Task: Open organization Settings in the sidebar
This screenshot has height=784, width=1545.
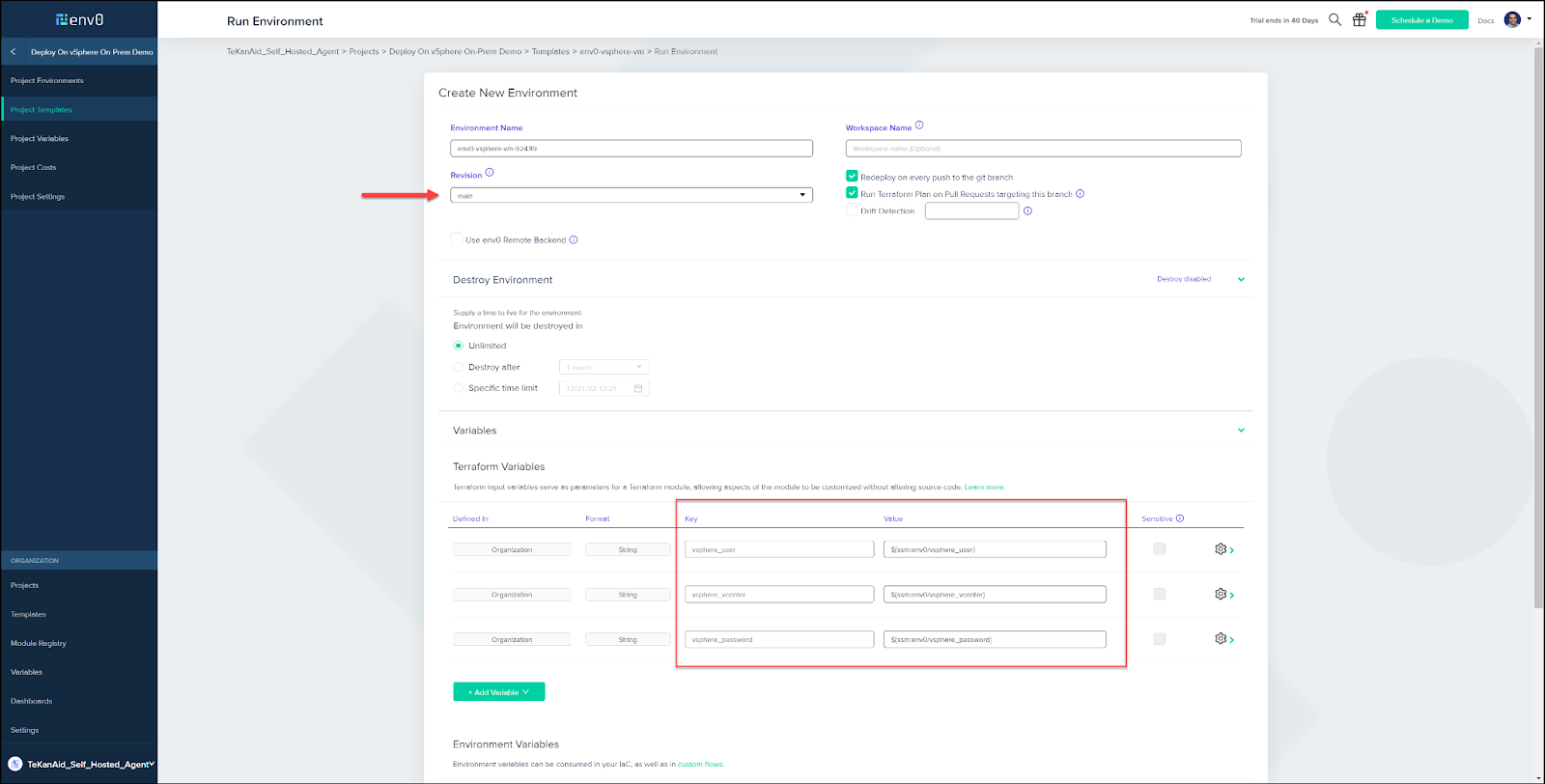Action: pos(25,730)
